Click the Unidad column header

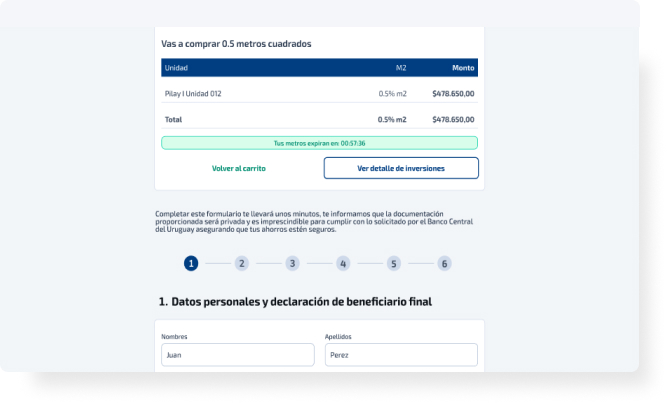tap(176, 68)
